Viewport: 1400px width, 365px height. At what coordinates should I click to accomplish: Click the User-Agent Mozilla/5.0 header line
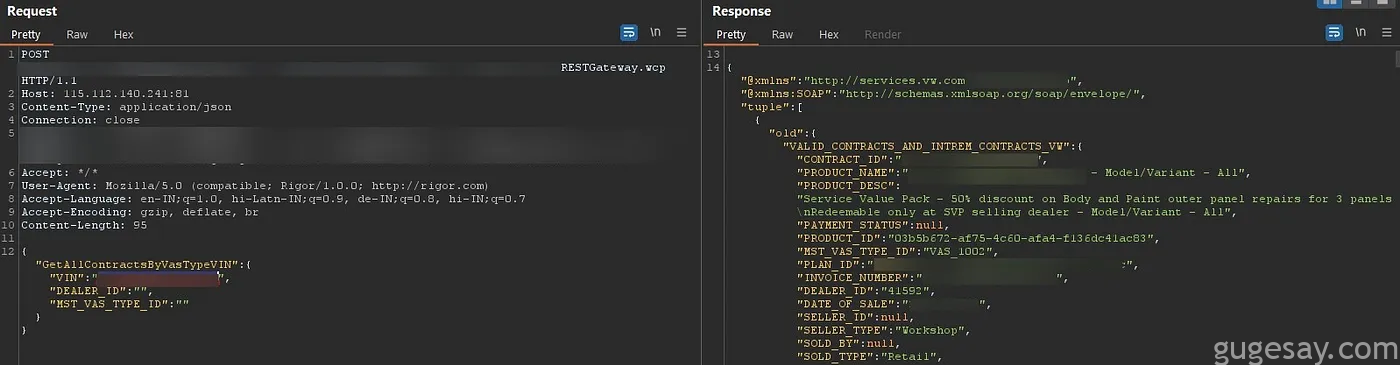(254, 185)
